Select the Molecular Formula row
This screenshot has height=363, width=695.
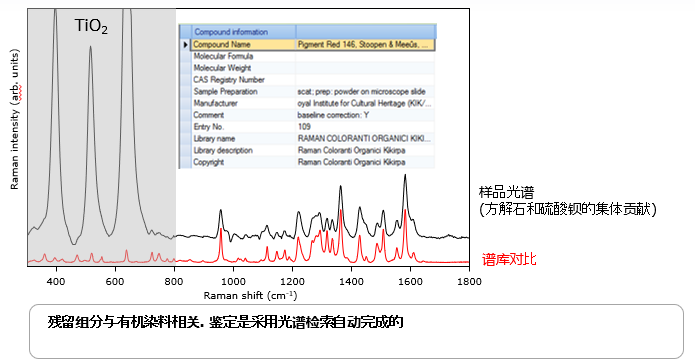click(x=307, y=56)
